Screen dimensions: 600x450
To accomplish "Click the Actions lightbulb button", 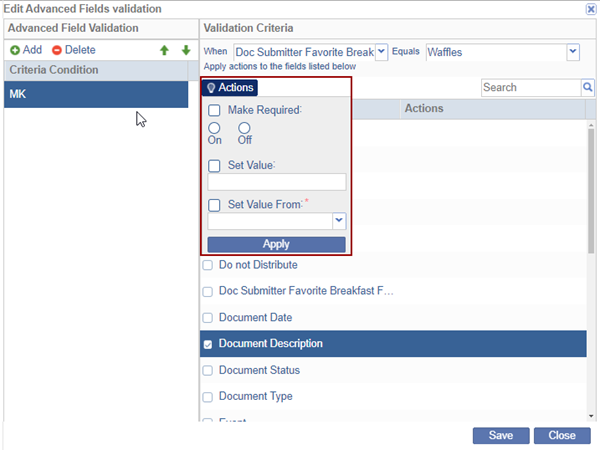I will (x=230, y=88).
